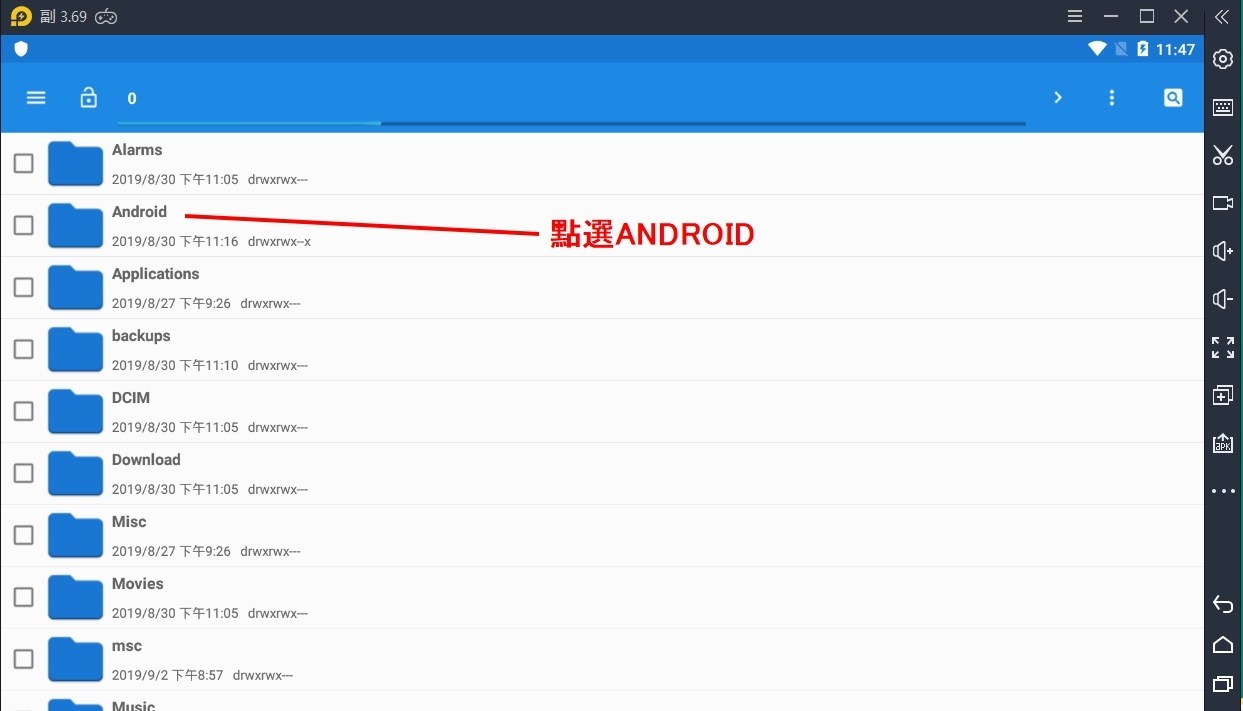This screenshot has width=1243, height=711.
Task: Click the scissors screenshot icon
Action: coord(1223,155)
